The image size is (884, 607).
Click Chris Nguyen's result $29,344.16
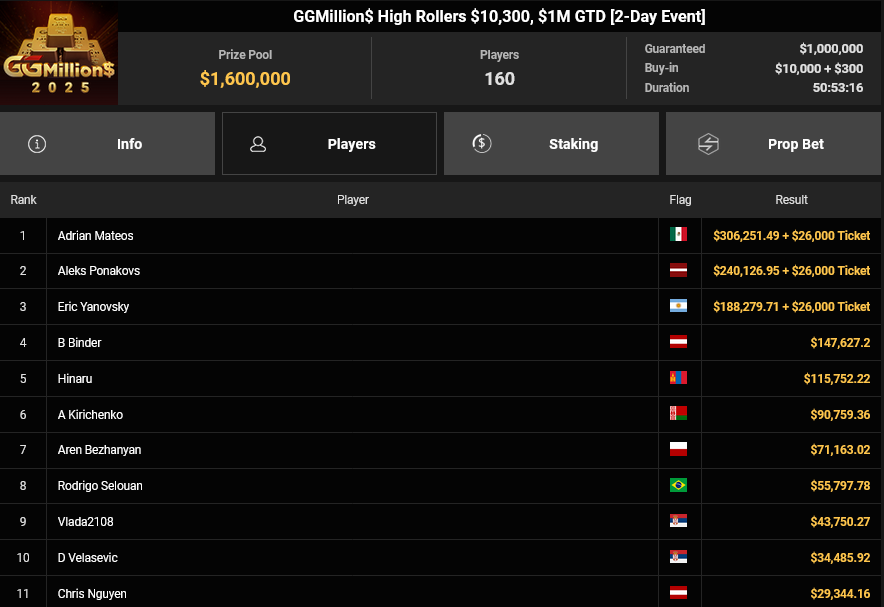pos(840,594)
